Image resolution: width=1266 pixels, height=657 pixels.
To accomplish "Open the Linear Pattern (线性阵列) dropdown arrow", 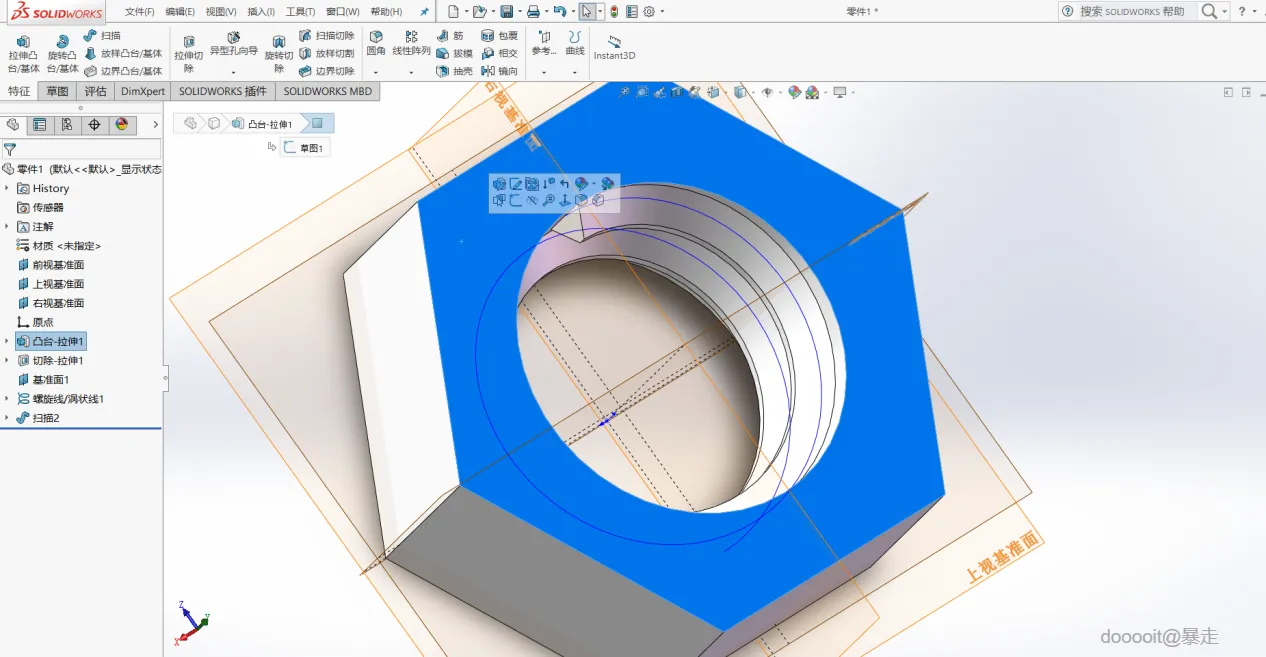I will [411, 72].
